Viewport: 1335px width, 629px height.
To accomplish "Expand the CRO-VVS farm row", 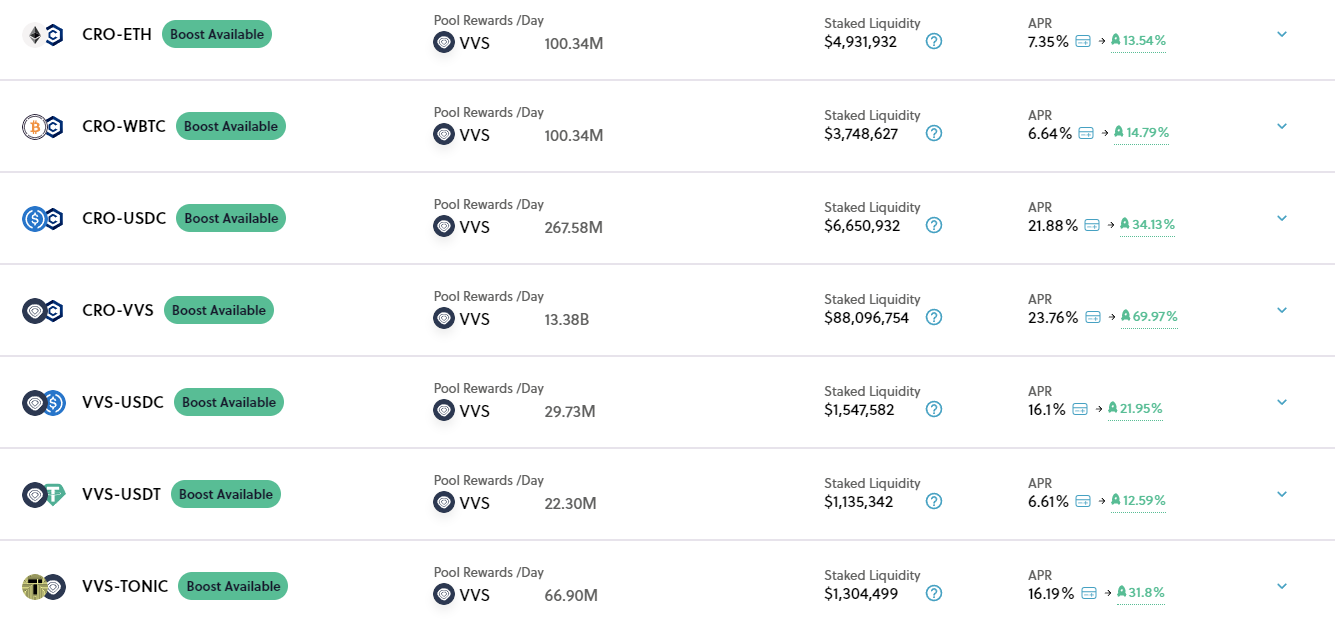I will click(1281, 310).
